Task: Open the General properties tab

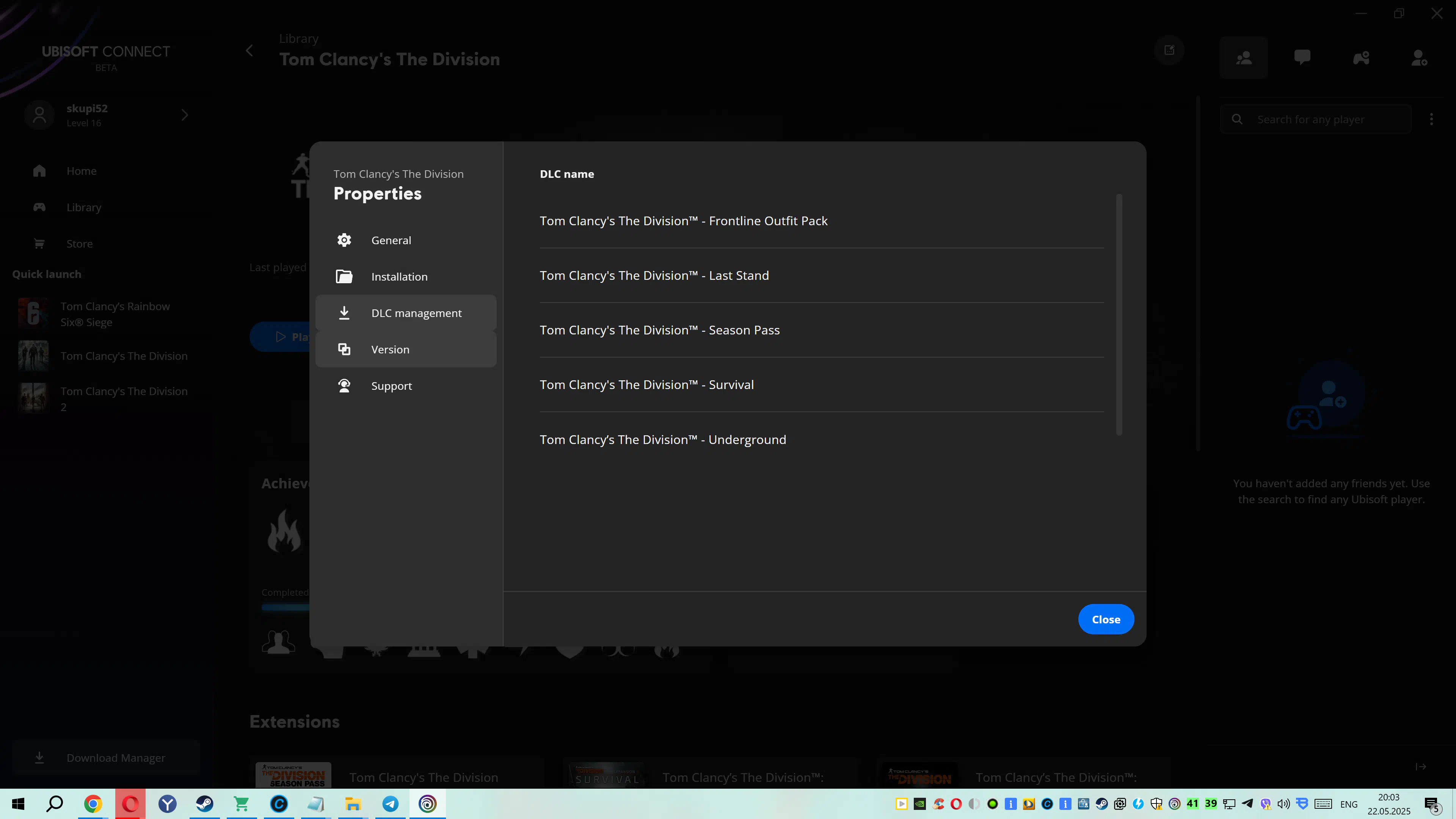Action: (x=406, y=240)
